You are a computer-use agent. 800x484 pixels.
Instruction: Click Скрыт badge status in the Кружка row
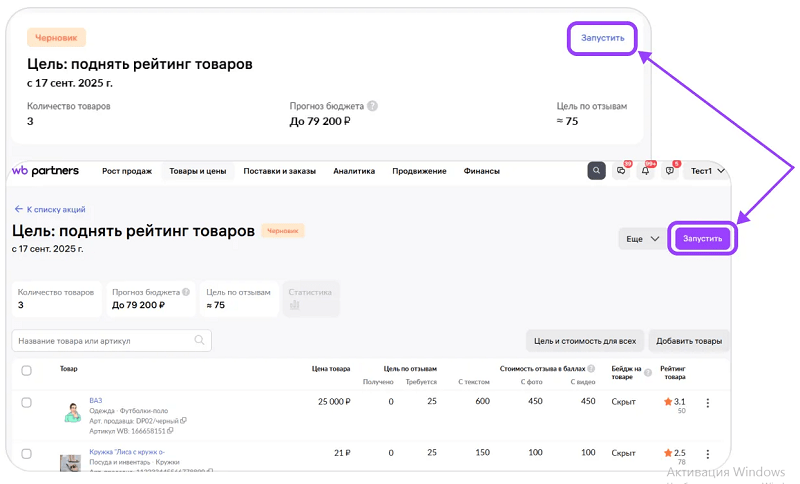[x=623, y=453]
